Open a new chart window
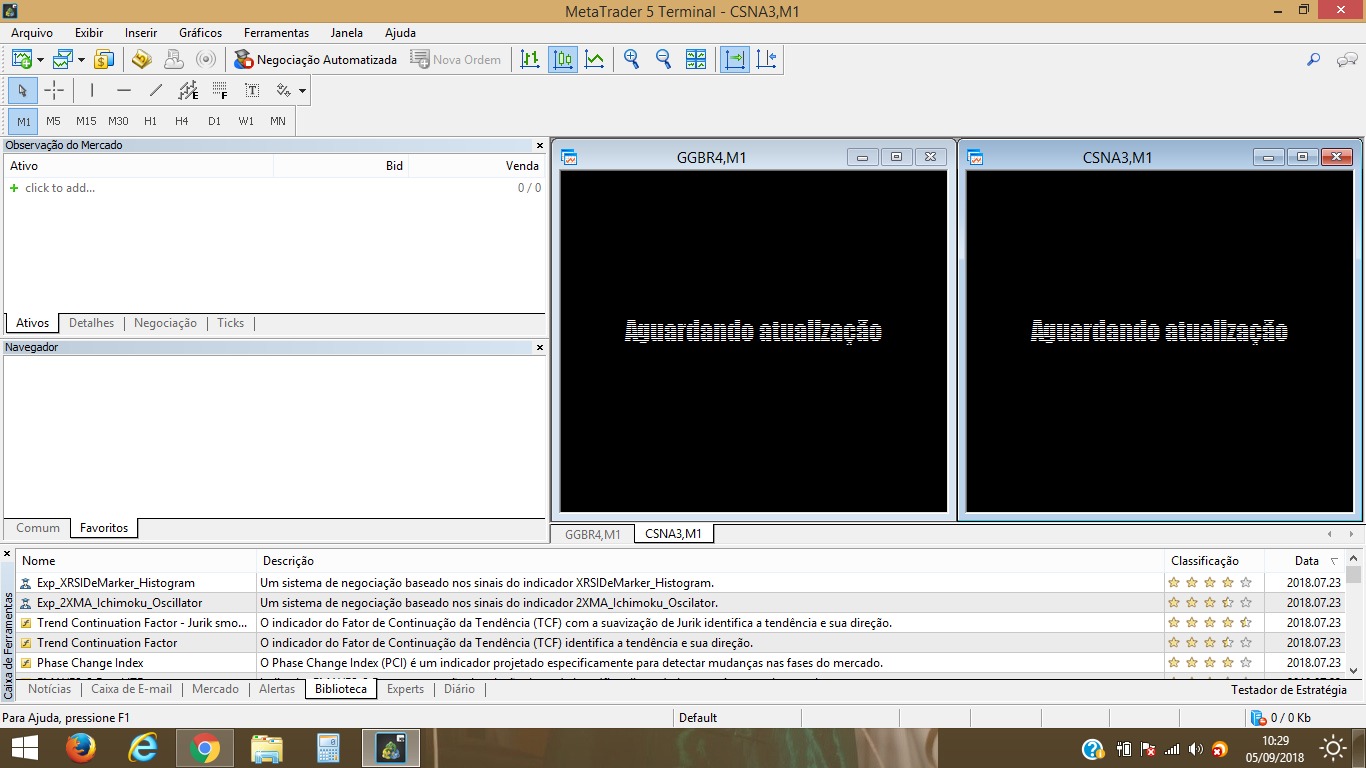Image resolution: width=1366 pixels, height=768 pixels. 22,59
